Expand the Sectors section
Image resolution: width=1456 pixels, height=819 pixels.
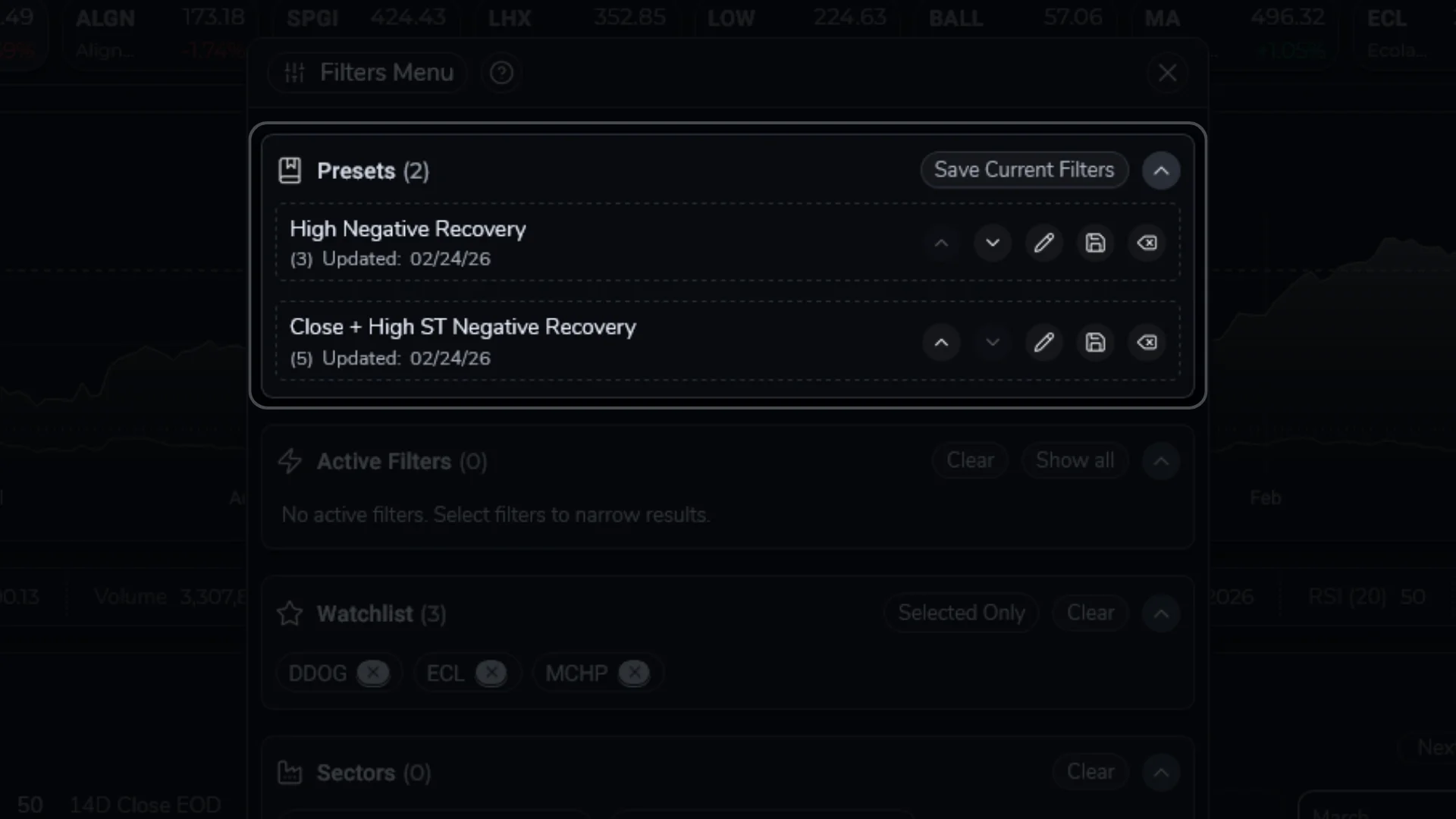(x=1161, y=772)
